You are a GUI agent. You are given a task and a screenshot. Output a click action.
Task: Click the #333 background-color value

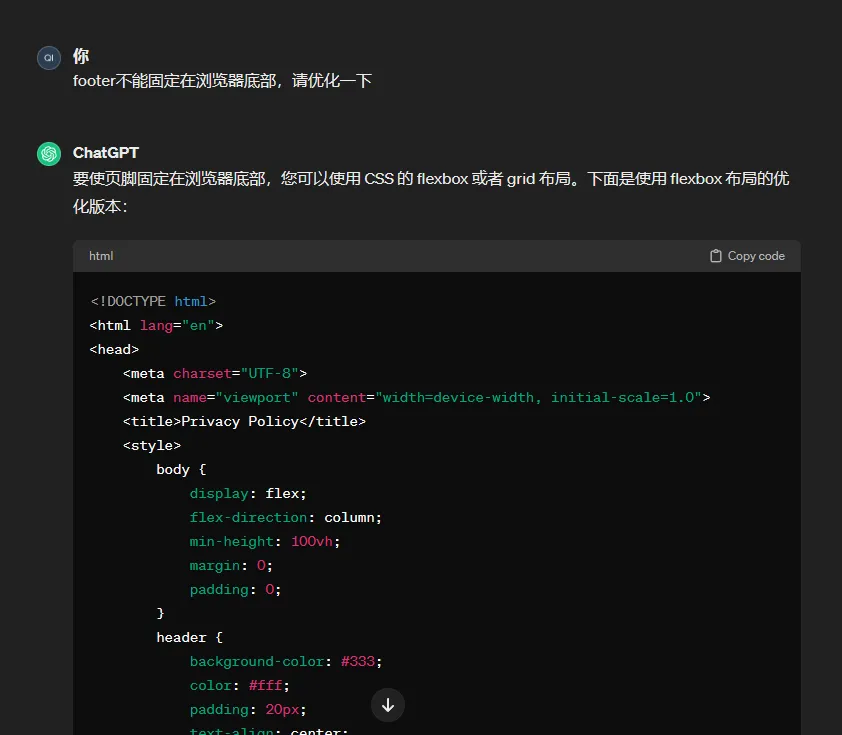point(361,661)
